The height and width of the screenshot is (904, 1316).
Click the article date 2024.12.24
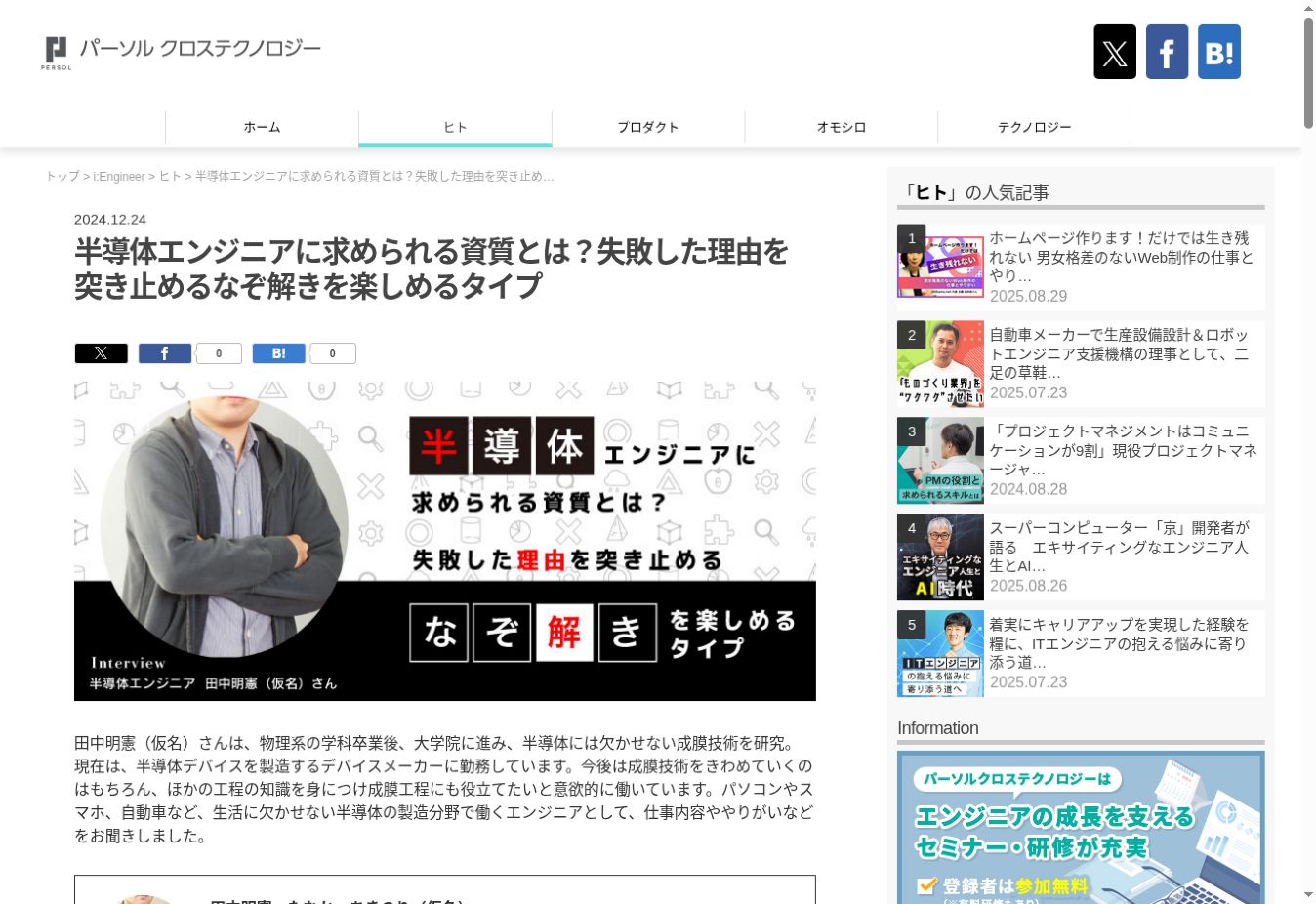click(x=110, y=220)
